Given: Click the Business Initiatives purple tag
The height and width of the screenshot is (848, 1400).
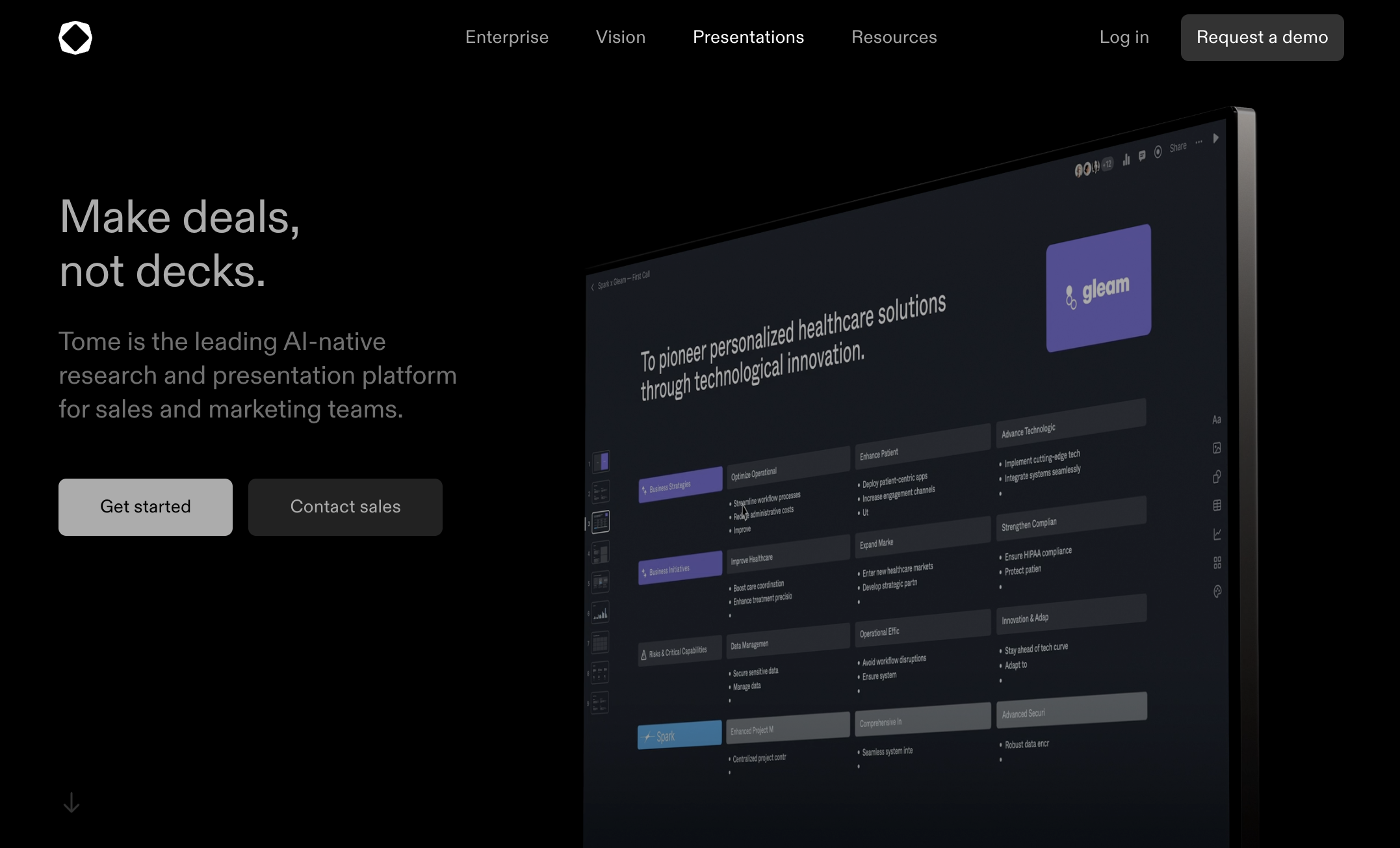Looking at the screenshot, I should [680, 568].
